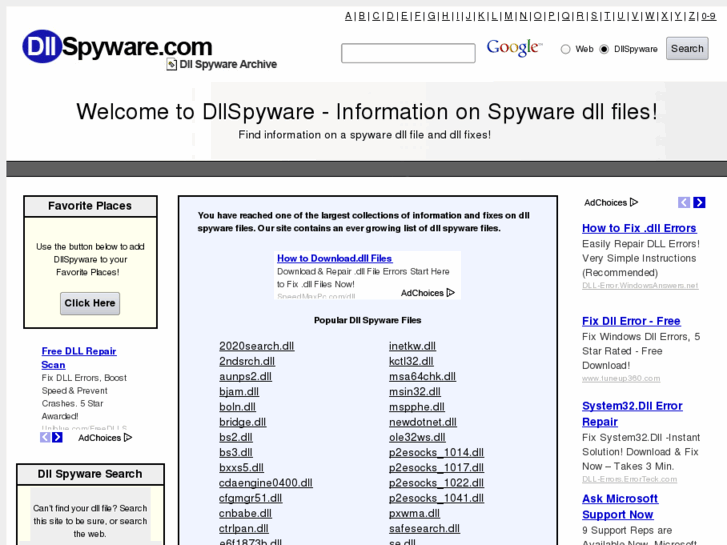The height and width of the screenshot is (545, 727).
Task: Click the Dll Spyware Search panel header
Action: [x=90, y=474]
